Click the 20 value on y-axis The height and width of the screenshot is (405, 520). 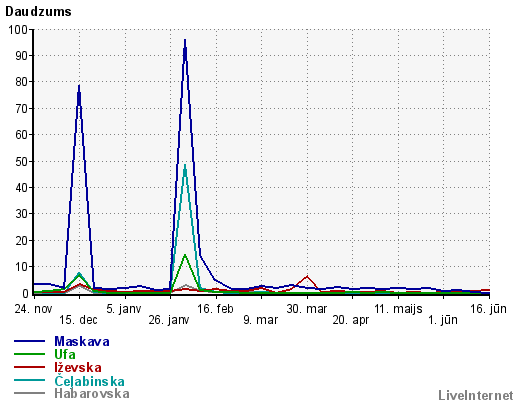click(21, 240)
